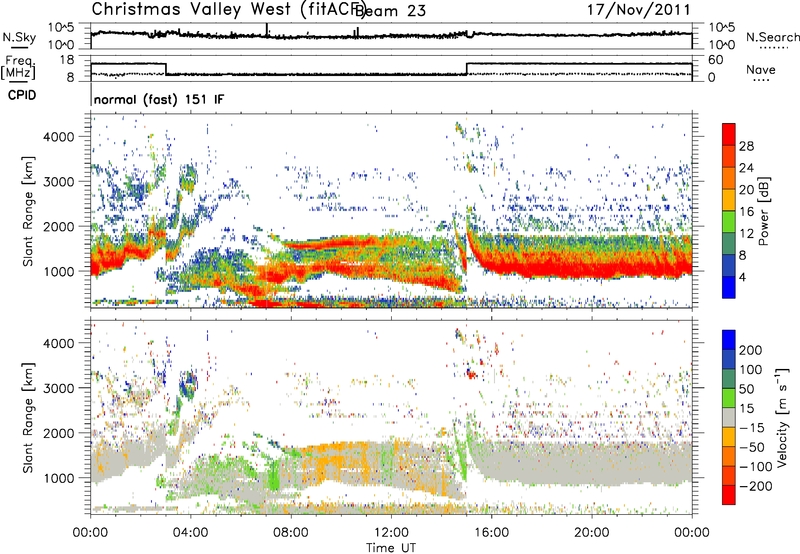This screenshot has width=800, height=554.
Task: Click the 'N.Search' legend label
Action: click(772, 37)
